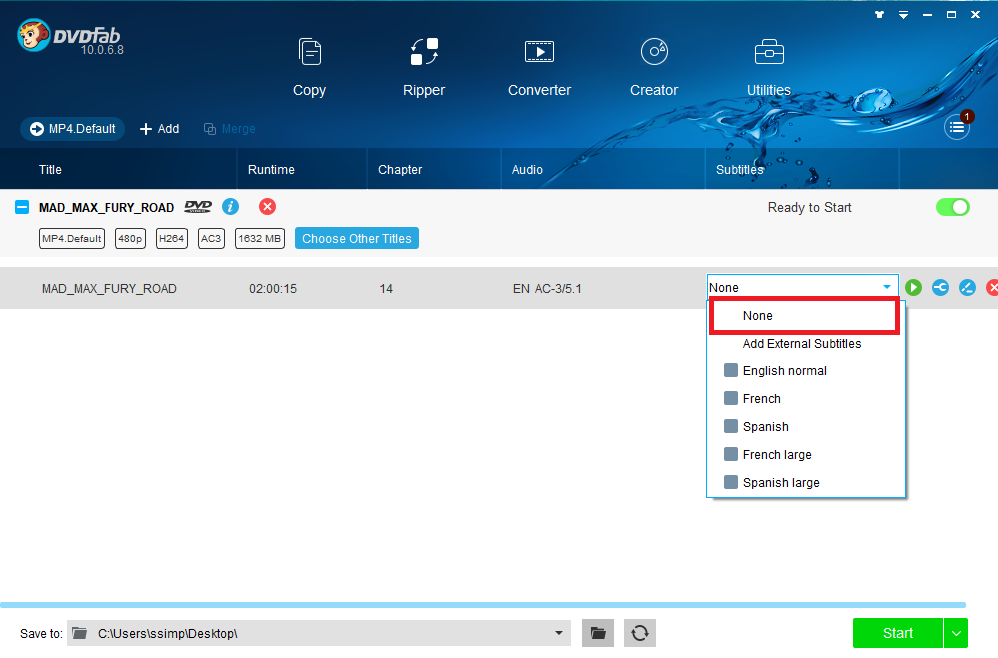Open the video edit pencil icon
The image size is (998, 658).
pyautogui.click(x=967, y=288)
